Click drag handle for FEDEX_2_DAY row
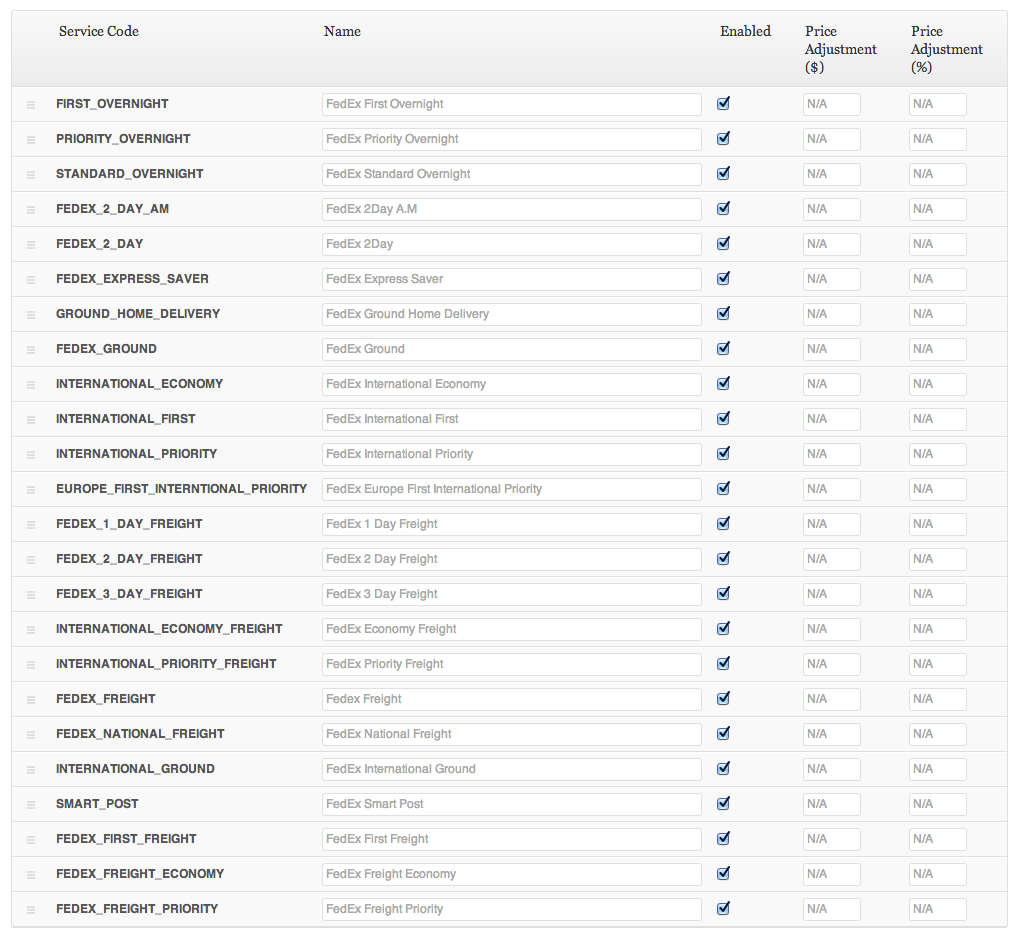Image resolution: width=1024 pixels, height=942 pixels. 31,244
